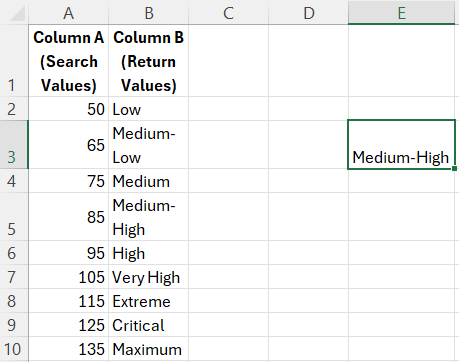Select the cell containing 125
Screen dimensions: 459x362
[x=69, y=325]
